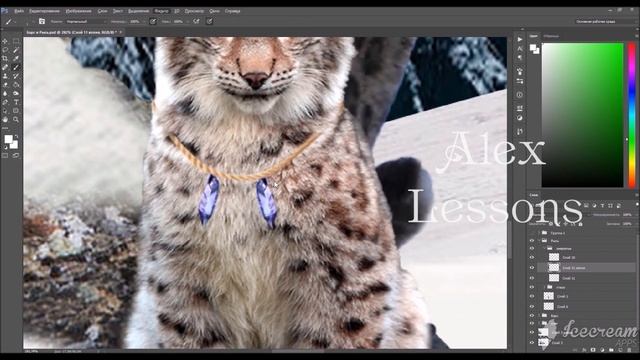Open the Character panel icon
Viewport: 640px width, 360px height.
[x=520, y=49]
